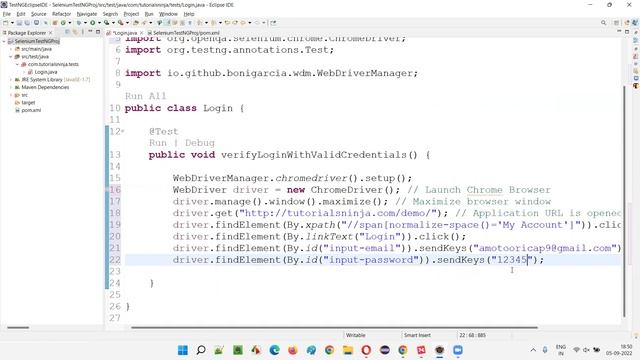Click the green Run toolbar button

[x=93, y=23]
